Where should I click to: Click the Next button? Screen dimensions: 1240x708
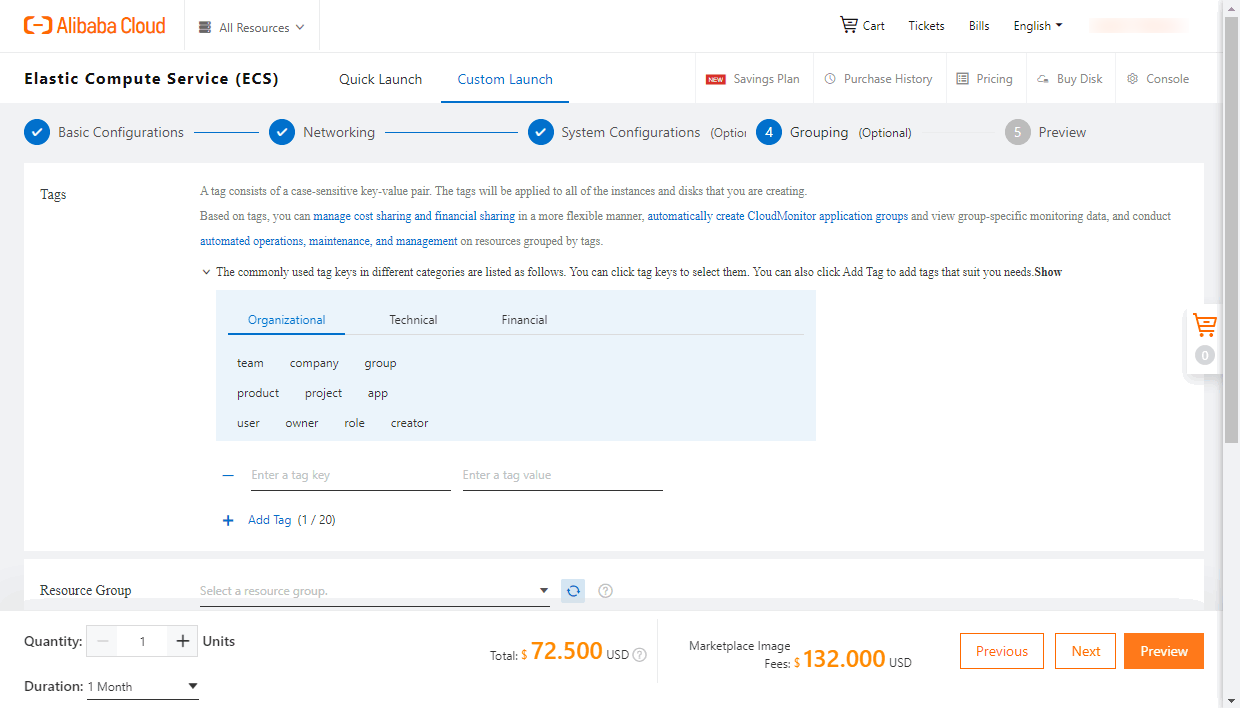1085,650
